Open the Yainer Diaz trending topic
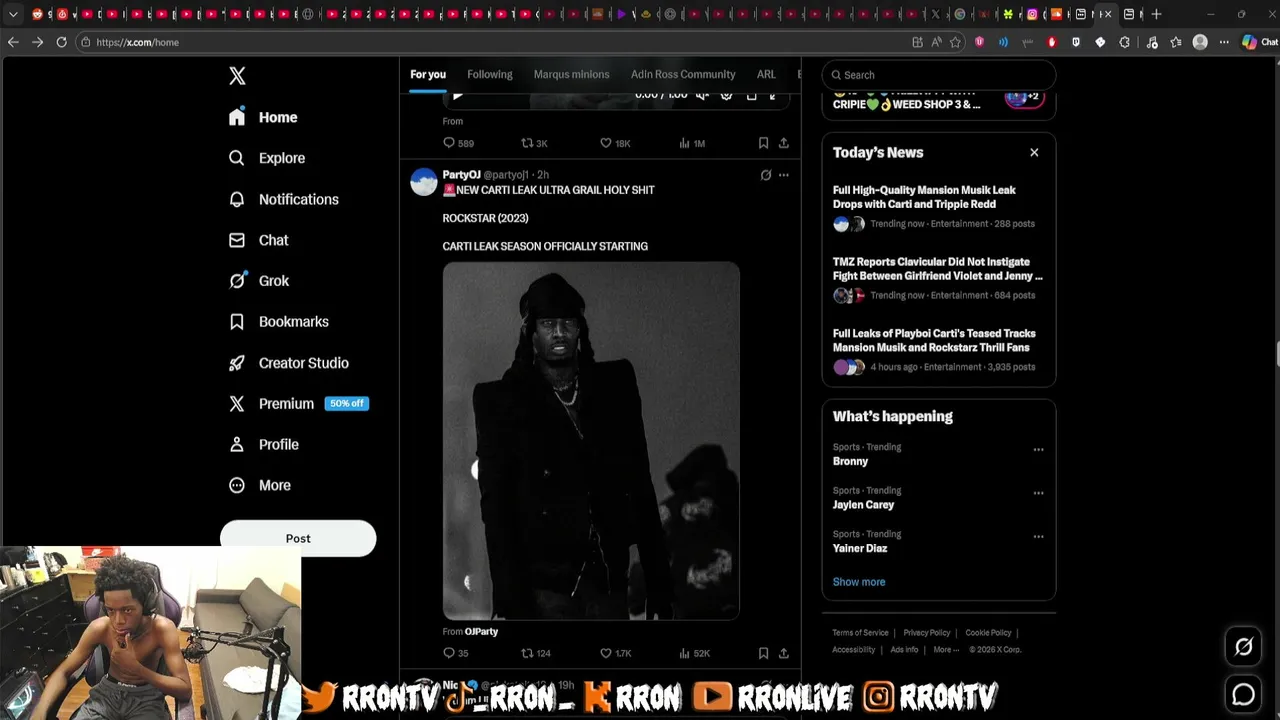The width and height of the screenshot is (1280, 720). (860, 548)
